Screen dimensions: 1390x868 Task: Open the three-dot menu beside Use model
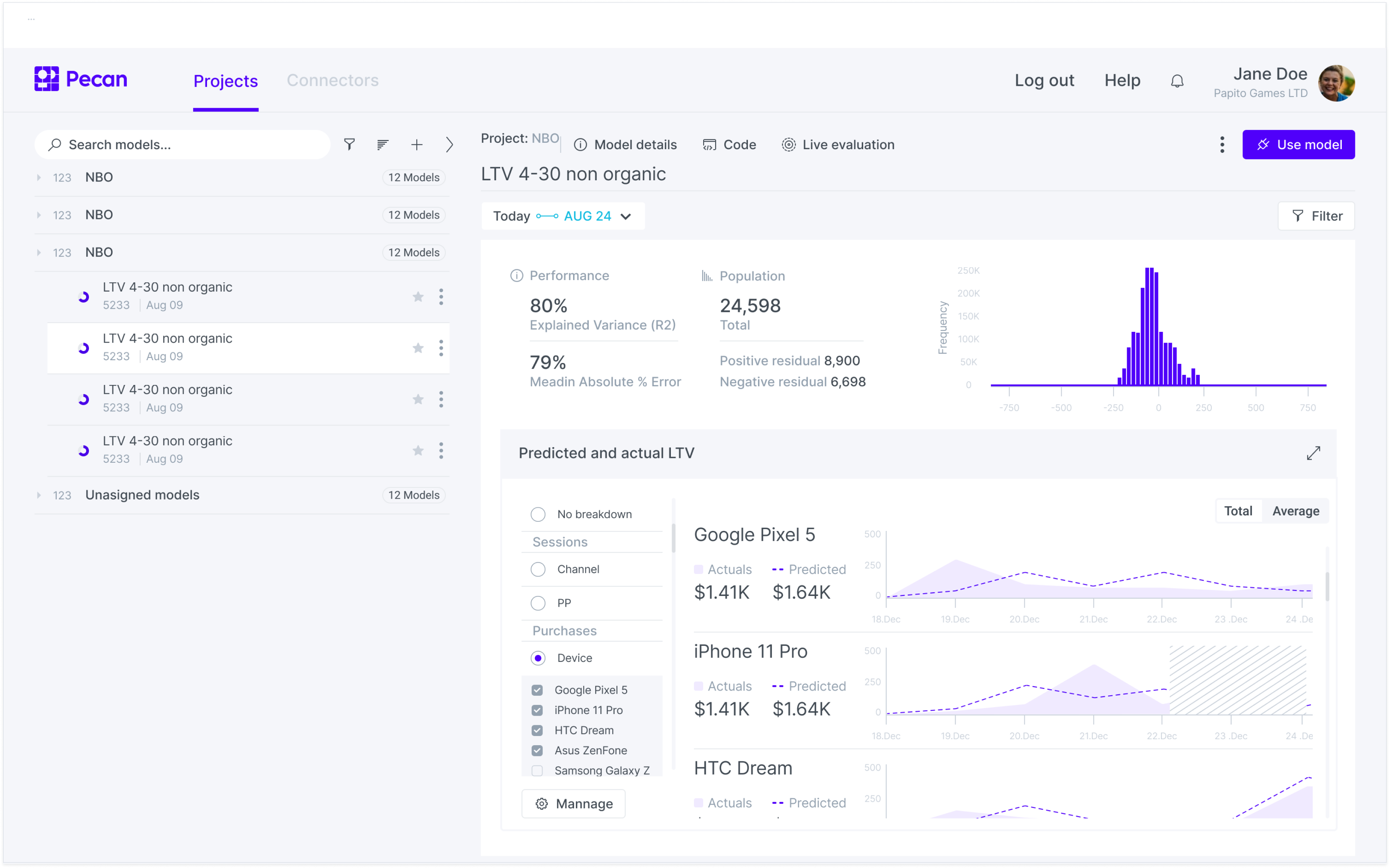[x=1222, y=145]
